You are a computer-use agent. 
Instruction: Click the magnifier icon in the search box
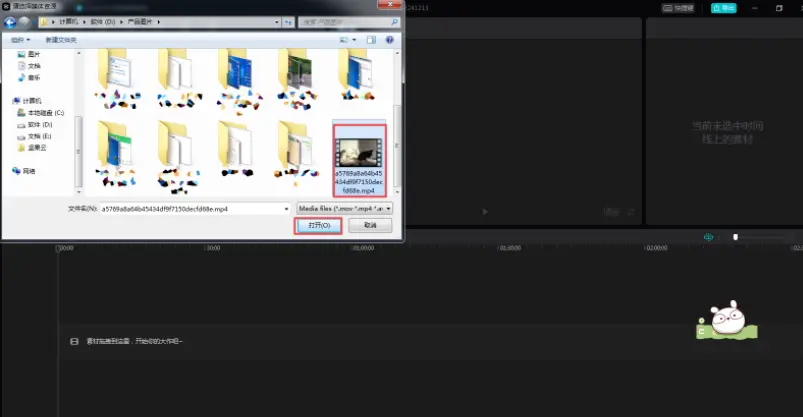click(394, 22)
